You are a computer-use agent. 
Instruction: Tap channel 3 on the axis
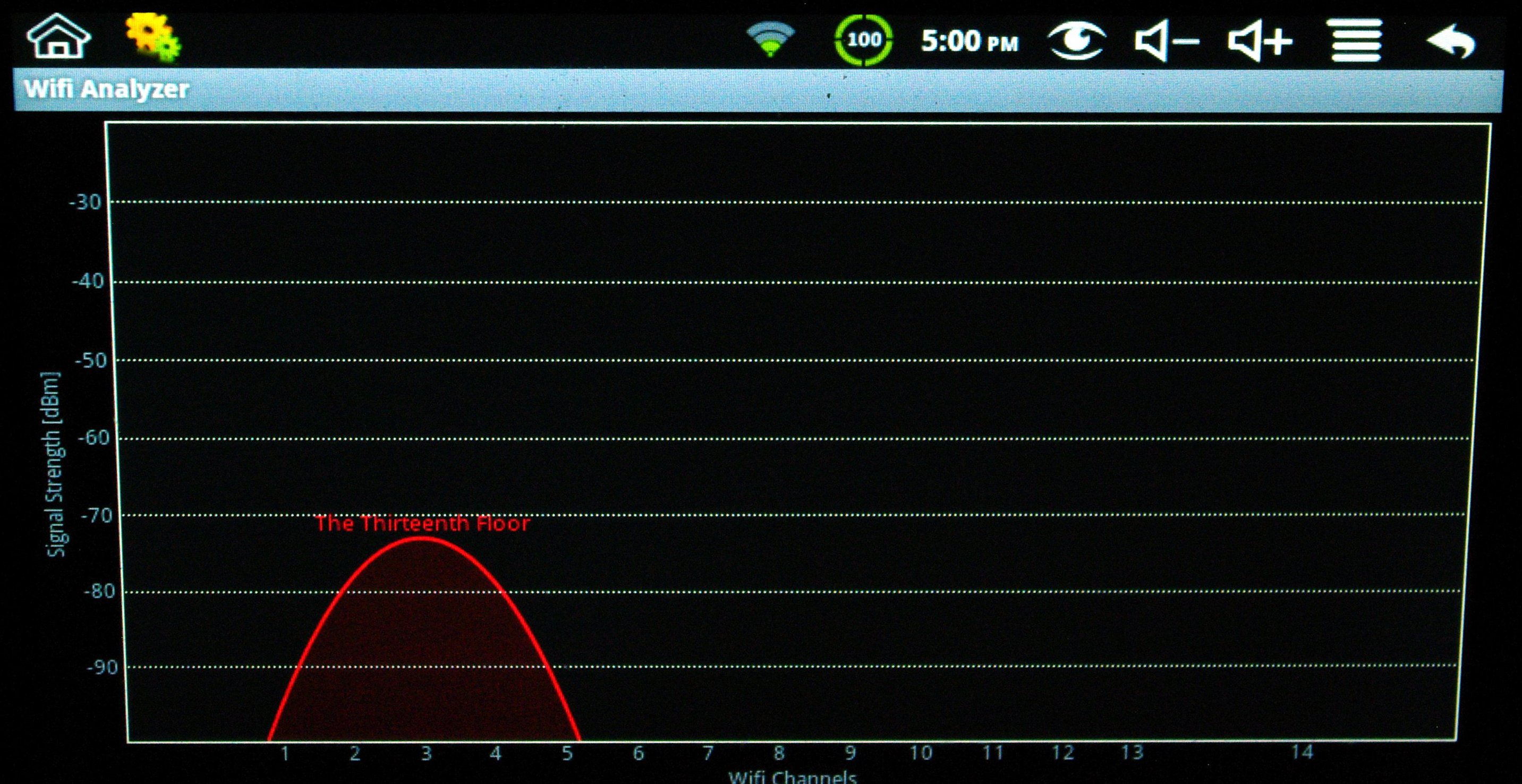point(426,753)
